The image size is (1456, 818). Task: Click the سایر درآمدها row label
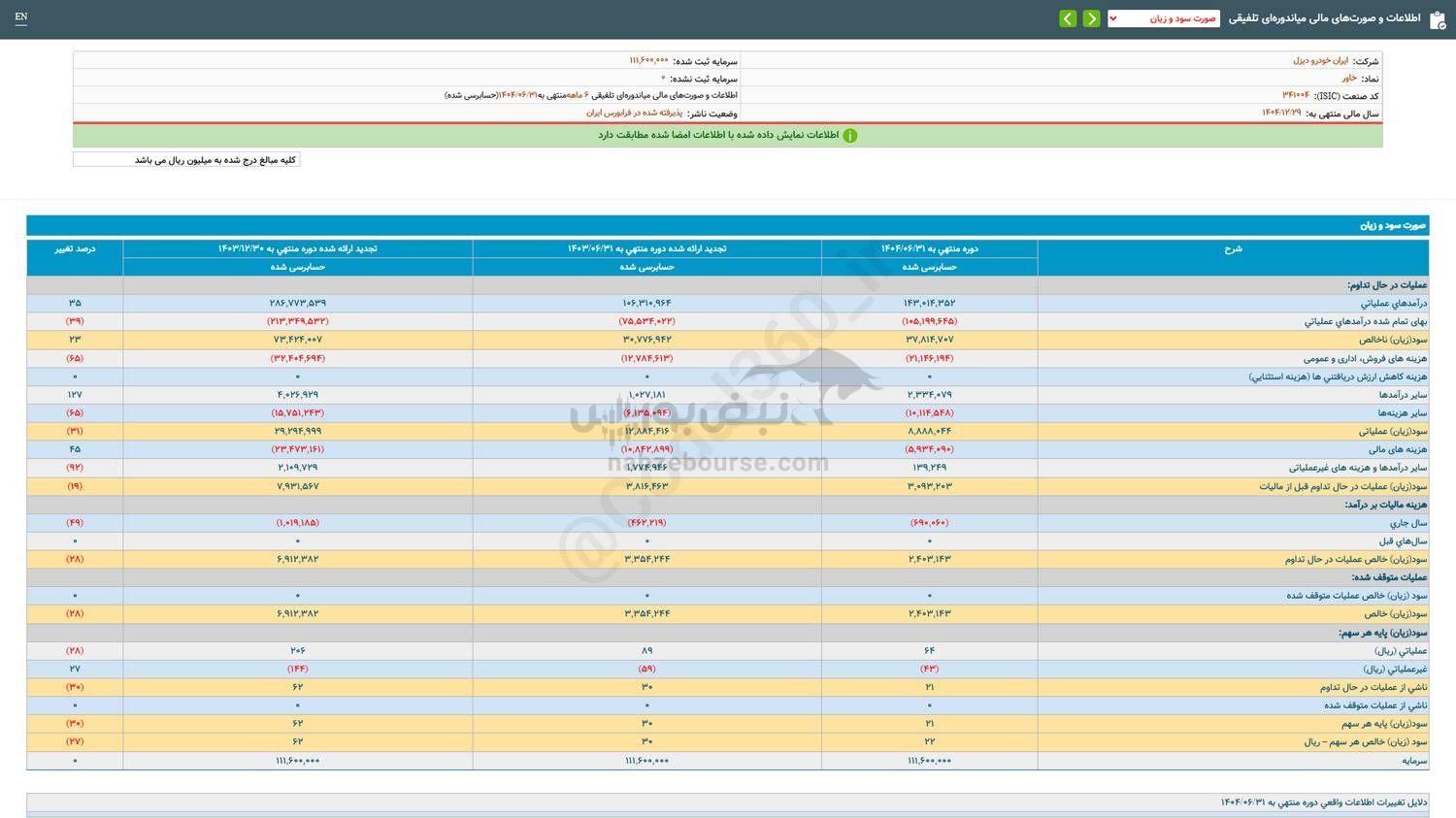[x=1403, y=395]
